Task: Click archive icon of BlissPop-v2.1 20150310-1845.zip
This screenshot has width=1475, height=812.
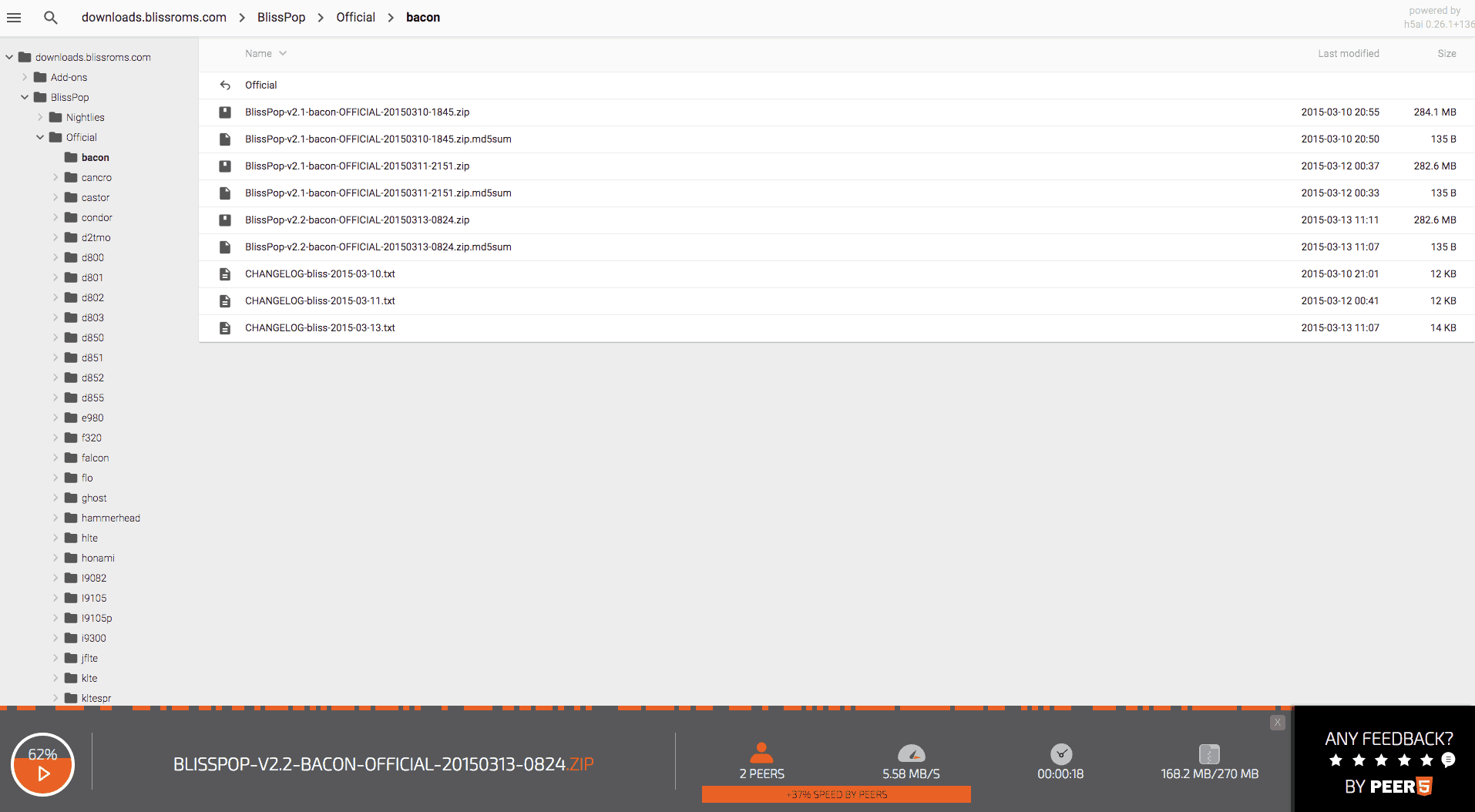Action: tap(225, 112)
